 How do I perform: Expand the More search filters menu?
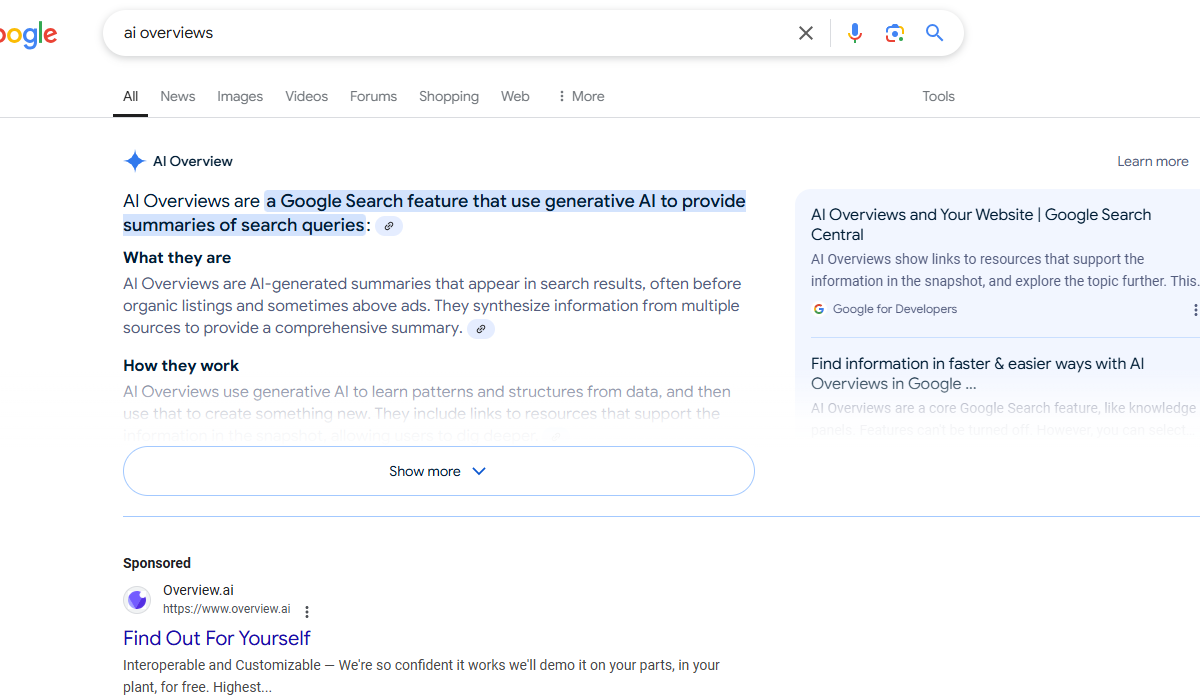tap(580, 96)
